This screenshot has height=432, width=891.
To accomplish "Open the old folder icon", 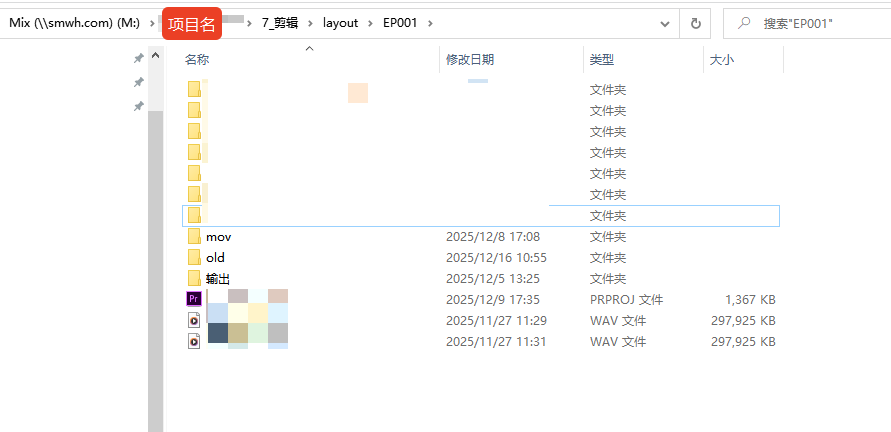I will click(x=194, y=257).
